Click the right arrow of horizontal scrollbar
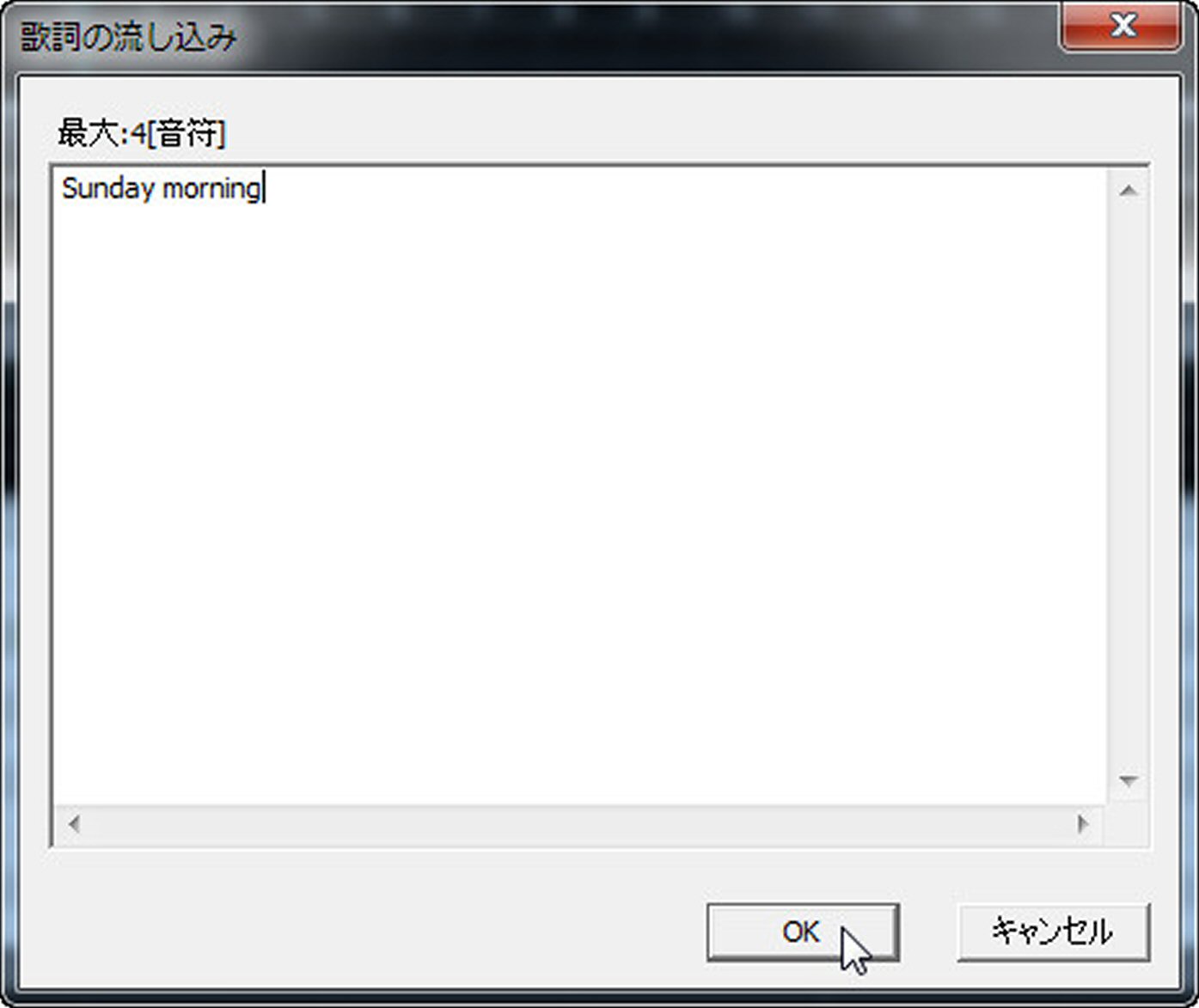This screenshot has width=1199, height=1008. (1082, 824)
